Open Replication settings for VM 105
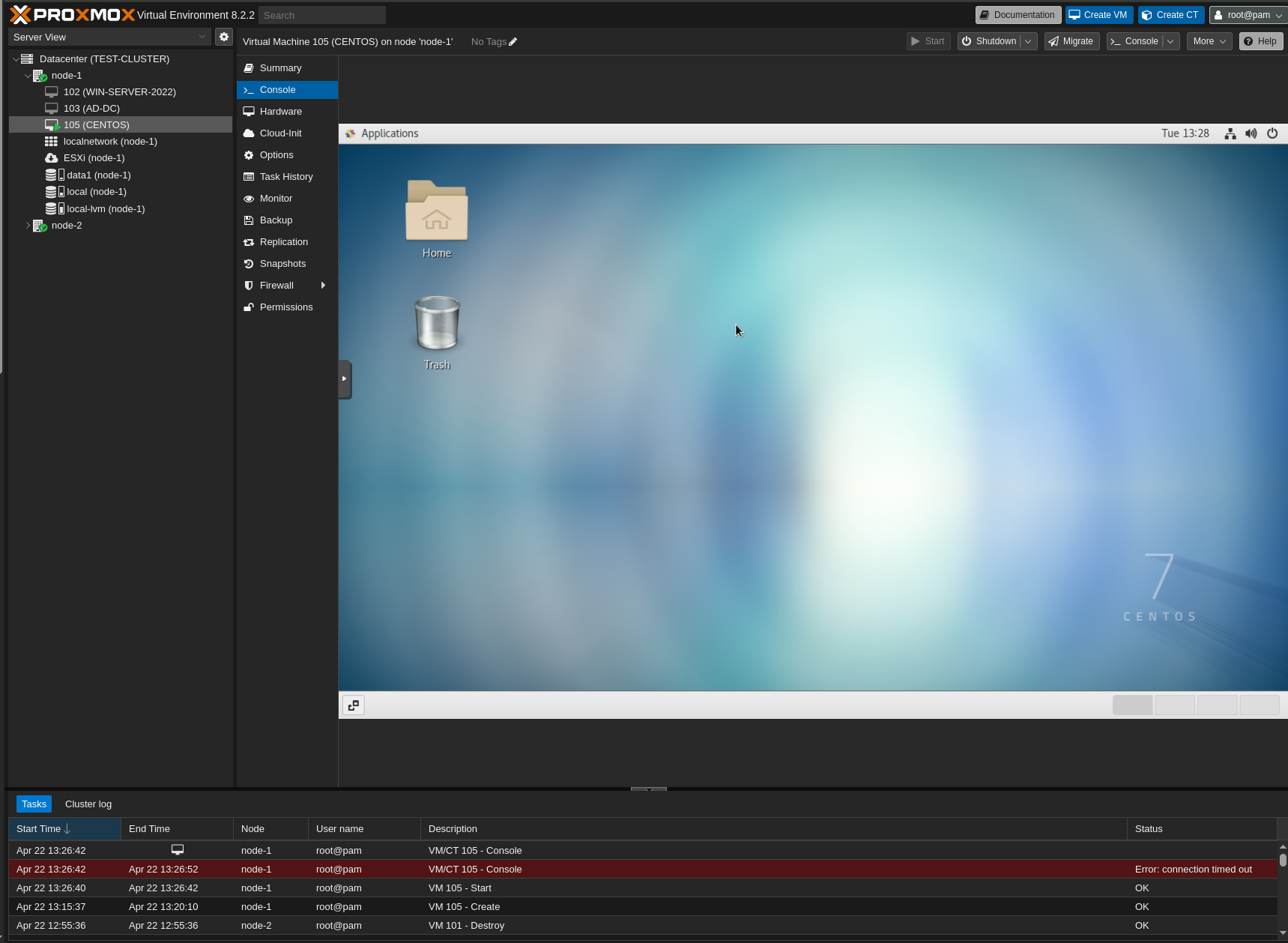This screenshot has width=1288, height=943. point(284,241)
